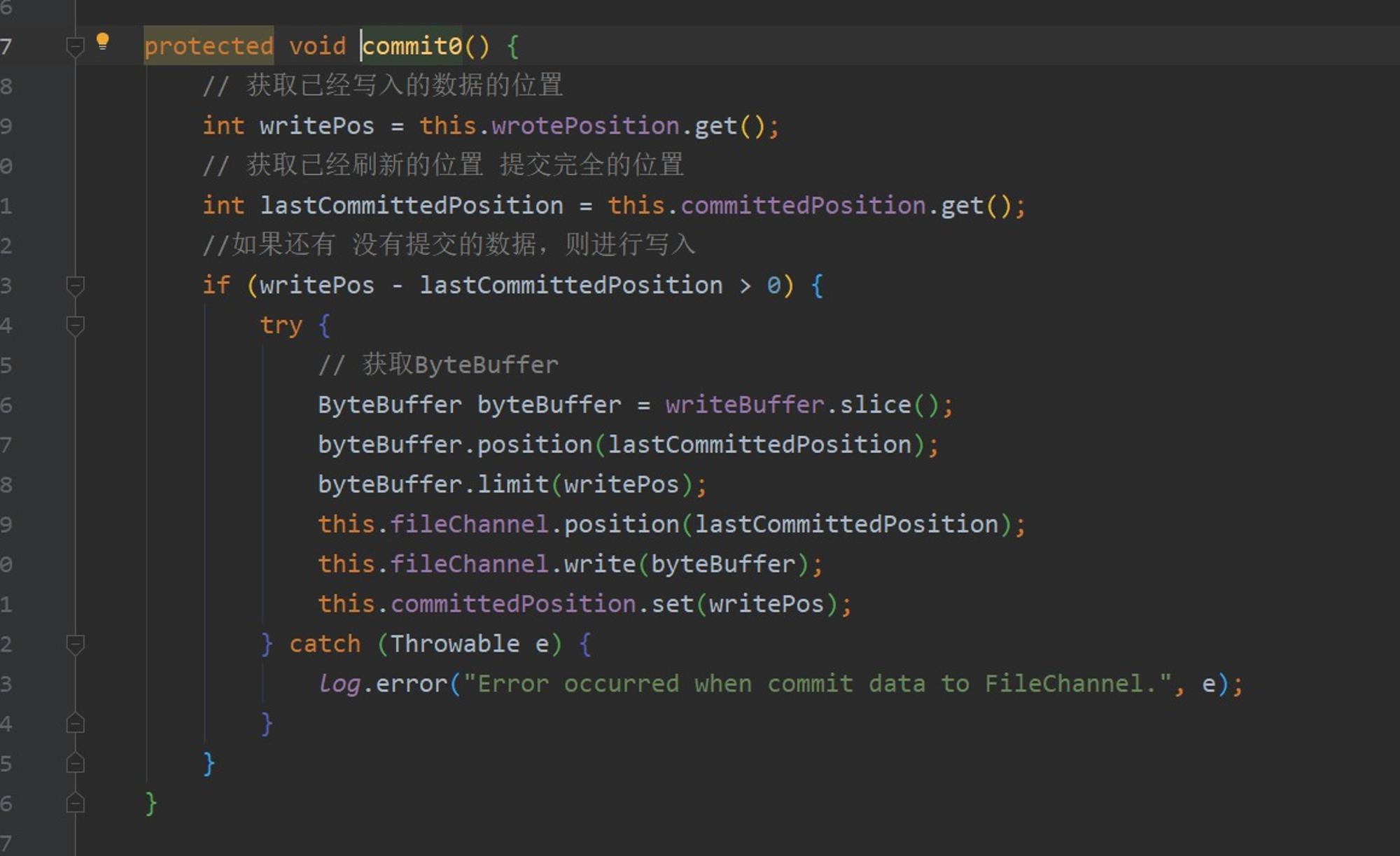The height and width of the screenshot is (856, 1400).
Task: Collapse the if block fold marker
Action: [75, 286]
